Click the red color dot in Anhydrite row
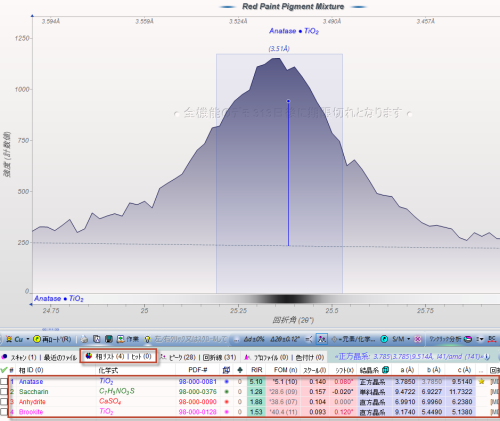Viewport: 500px width, 421px height. click(x=227, y=402)
